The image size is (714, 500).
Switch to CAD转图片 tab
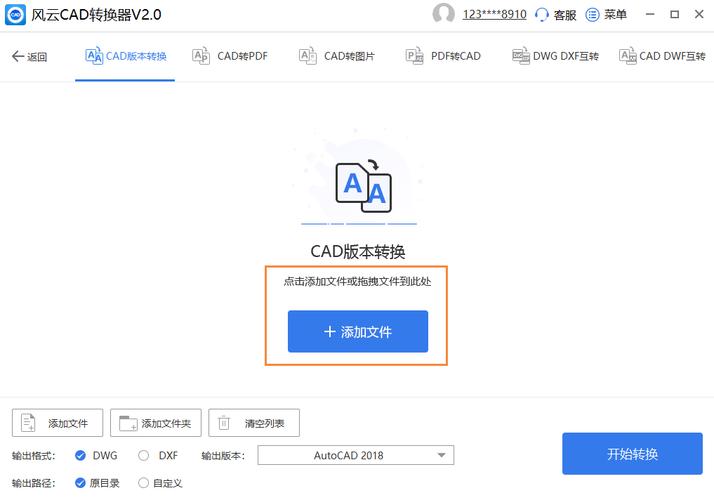click(x=337, y=56)
